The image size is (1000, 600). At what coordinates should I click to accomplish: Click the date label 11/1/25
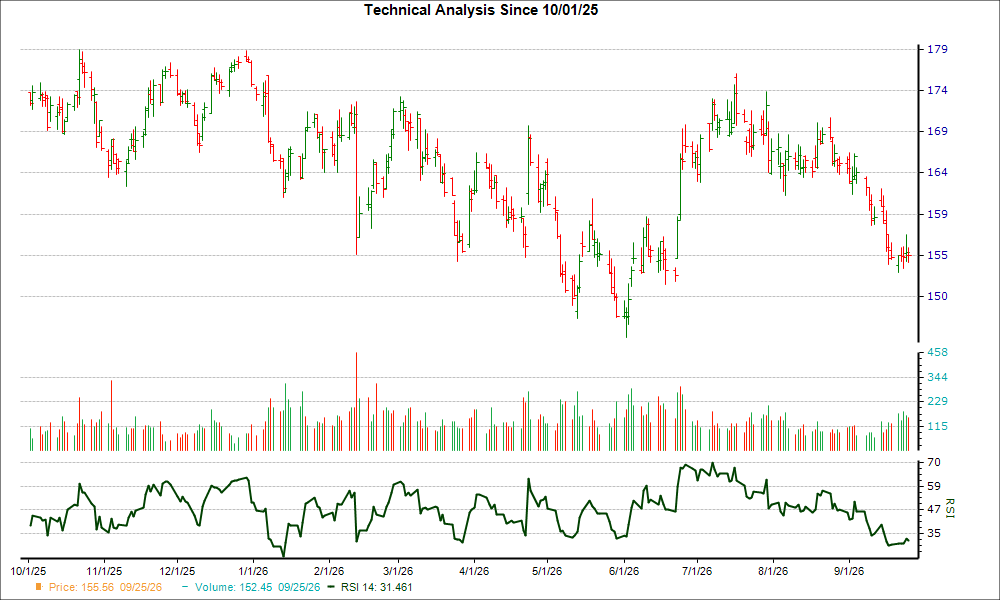pos(104,571)
